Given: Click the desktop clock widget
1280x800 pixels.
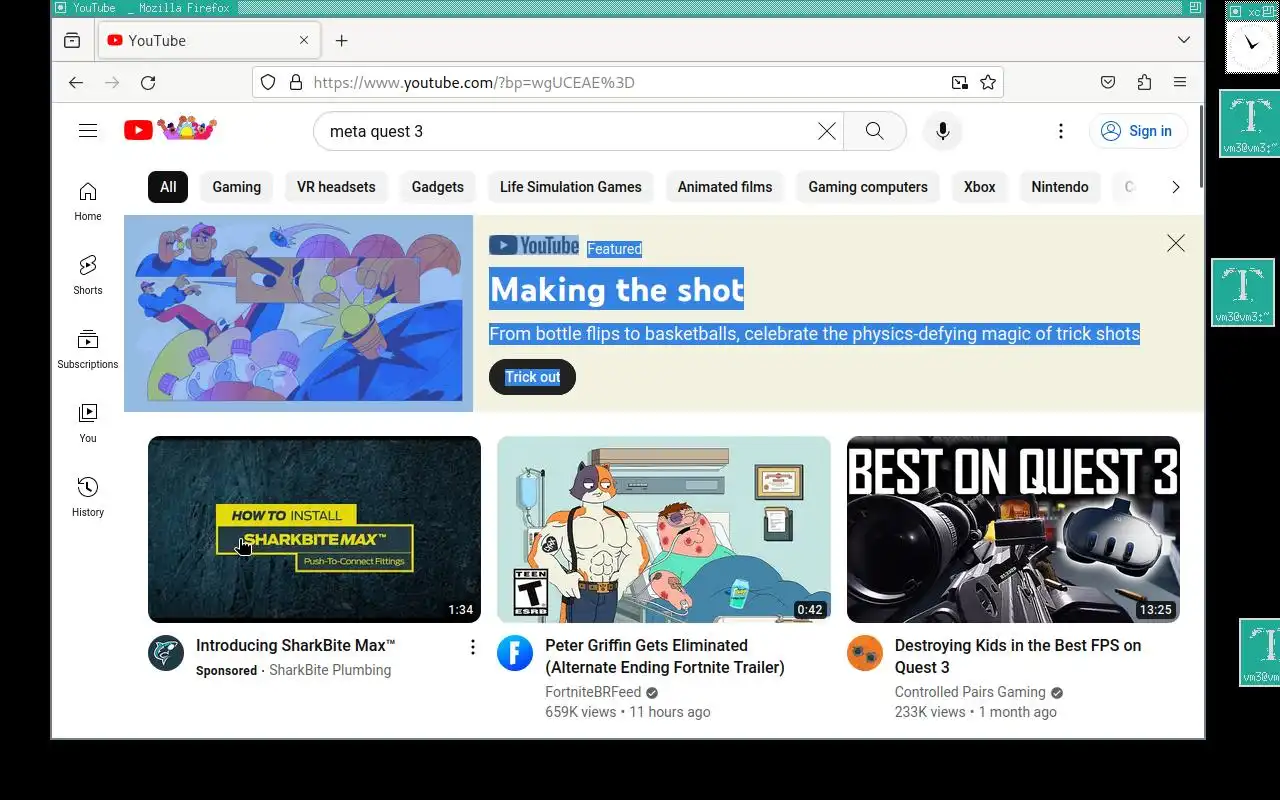Looking at the screenshot, I should (1252, 44).
